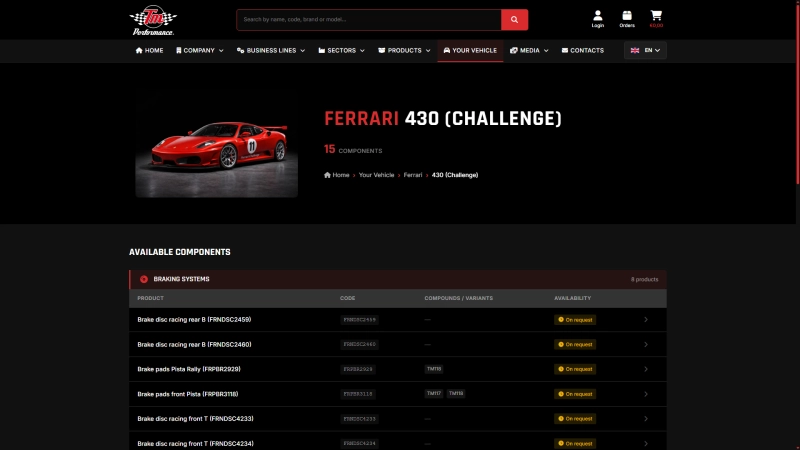
Task: Open the Contacts menu item
Action: 582,50
